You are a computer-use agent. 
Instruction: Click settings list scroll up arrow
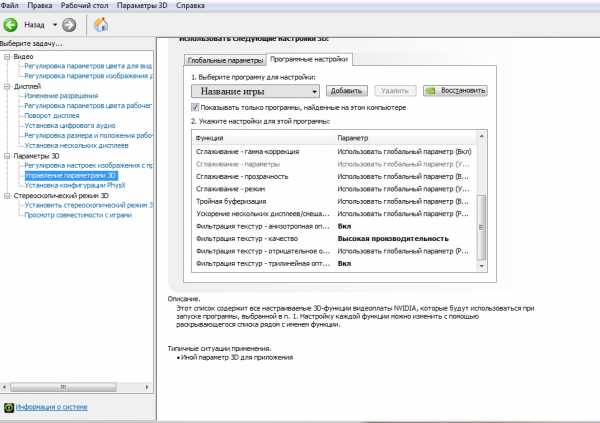coord(482,136)
